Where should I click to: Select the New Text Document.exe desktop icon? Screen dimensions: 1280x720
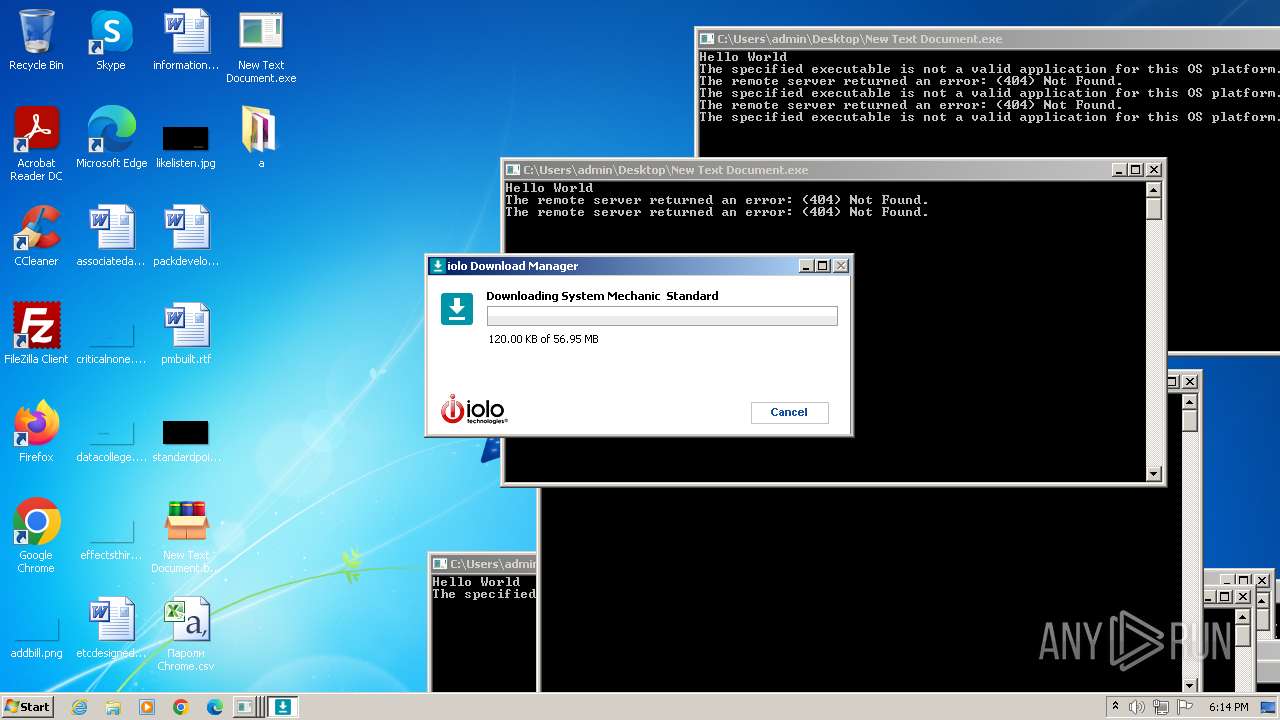point(261,46)
